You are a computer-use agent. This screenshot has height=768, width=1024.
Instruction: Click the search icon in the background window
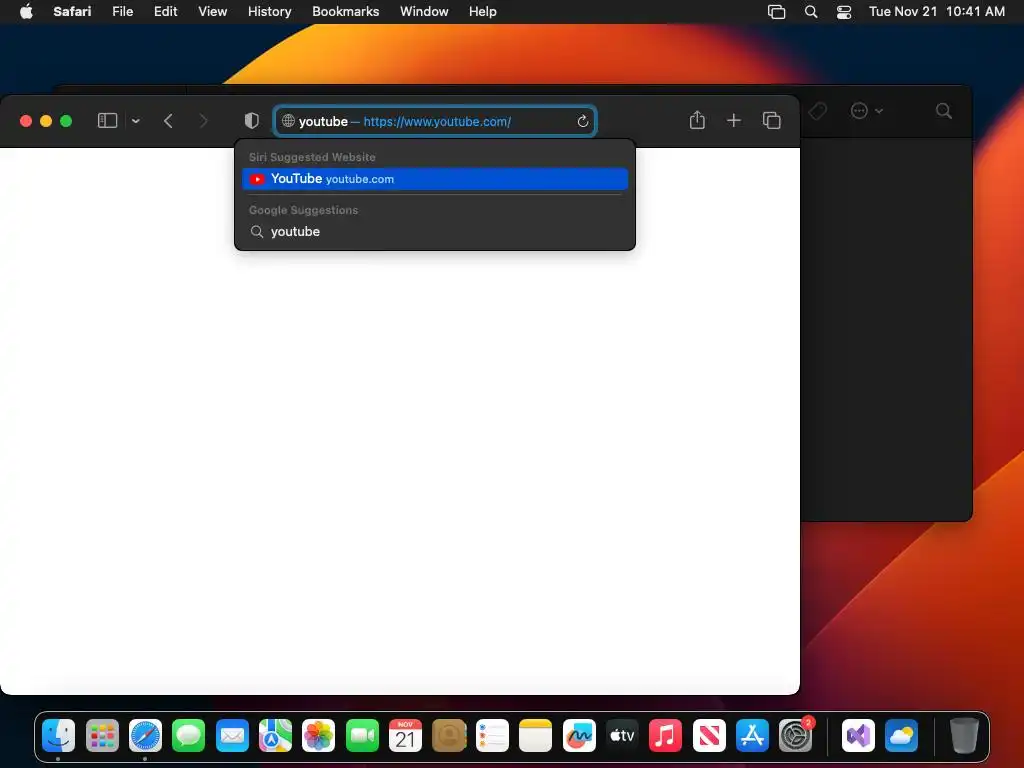pyautogui.click(x=944, y=110)
